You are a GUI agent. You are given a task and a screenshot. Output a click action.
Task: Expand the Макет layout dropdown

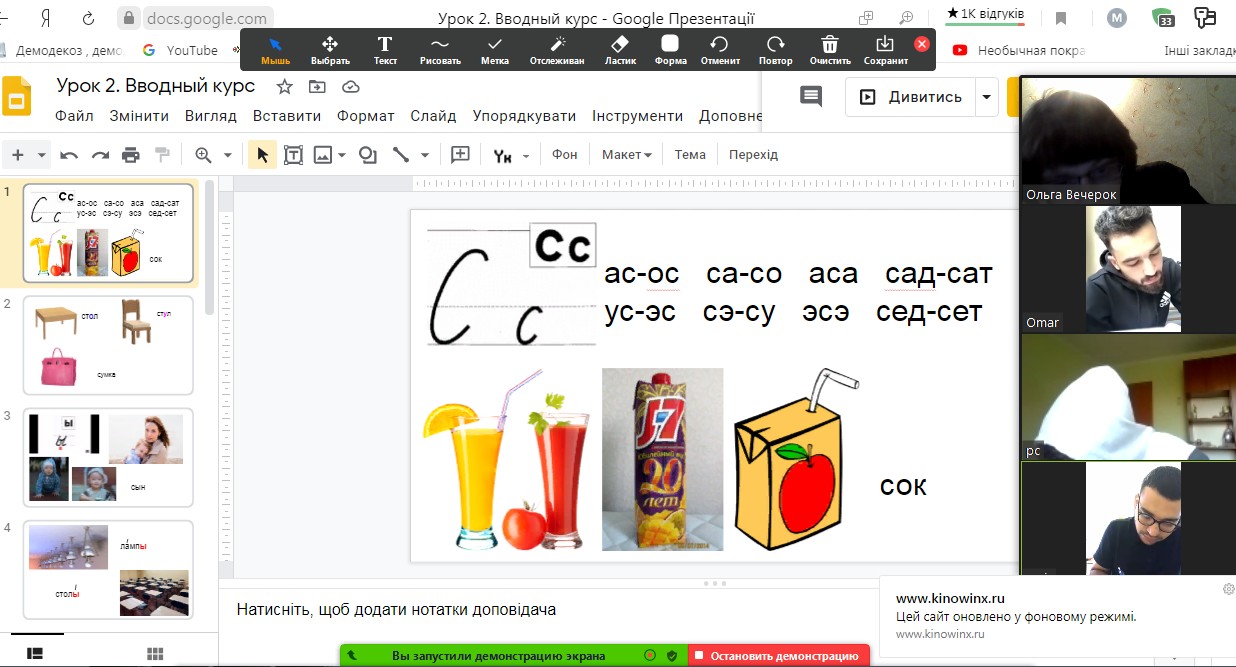[626, 154]
